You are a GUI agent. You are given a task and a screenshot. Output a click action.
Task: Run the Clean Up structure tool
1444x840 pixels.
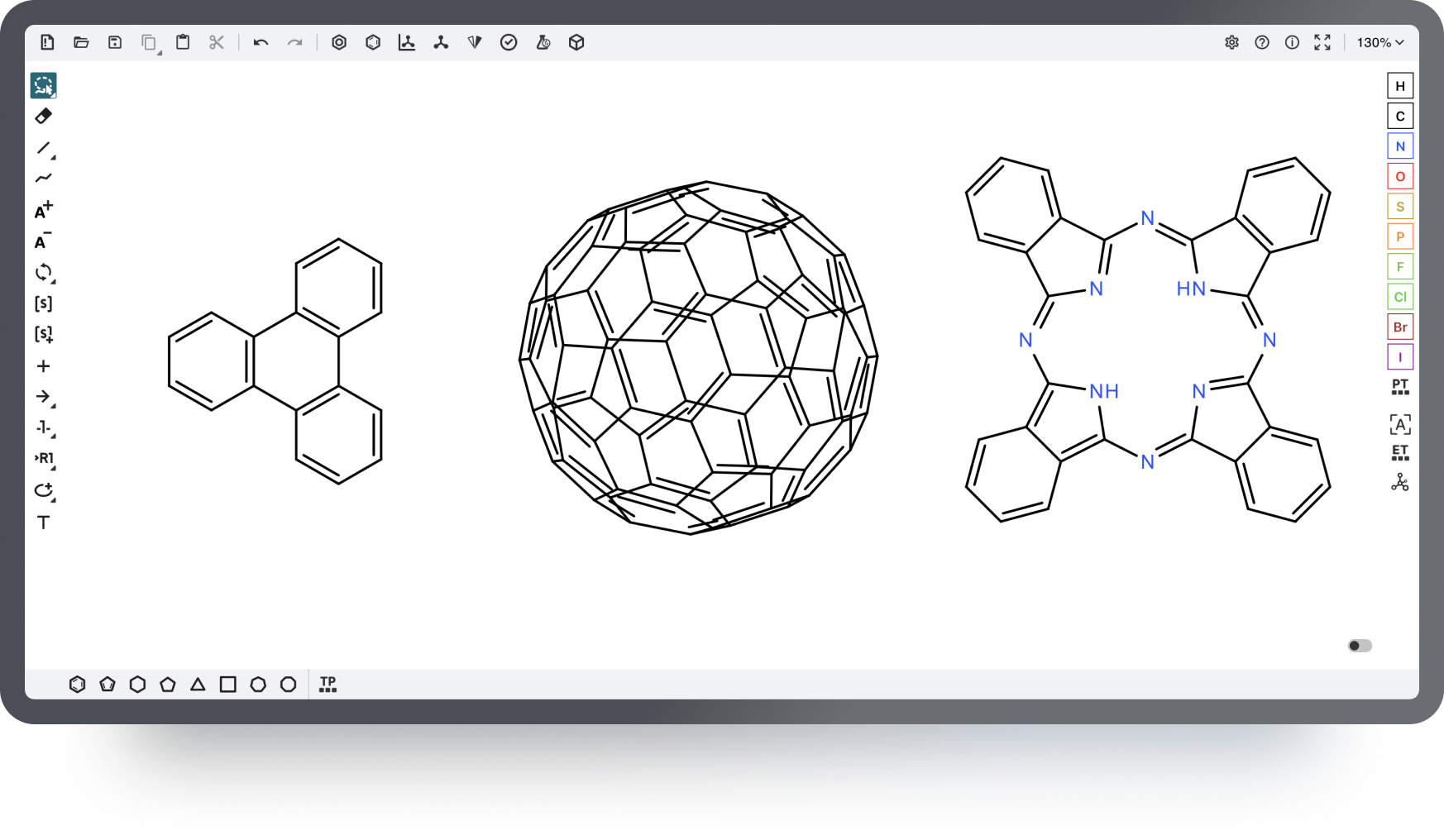441,42
